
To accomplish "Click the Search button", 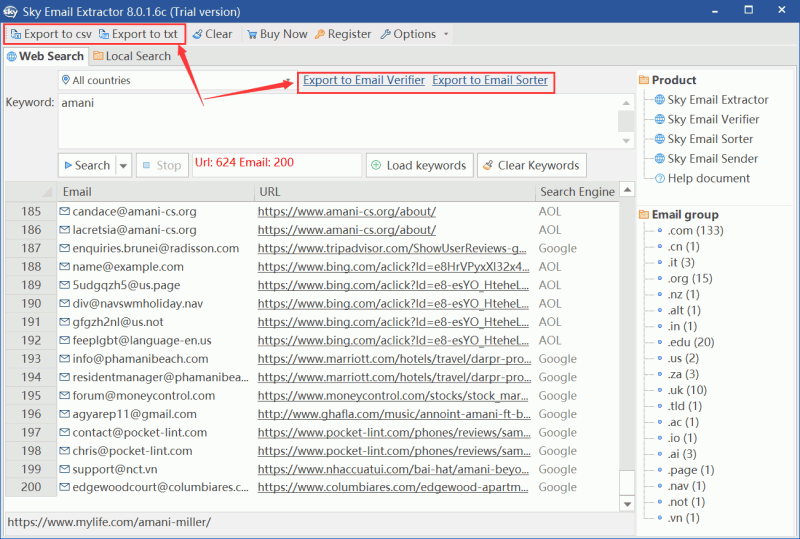I will [x=87, y=165].
